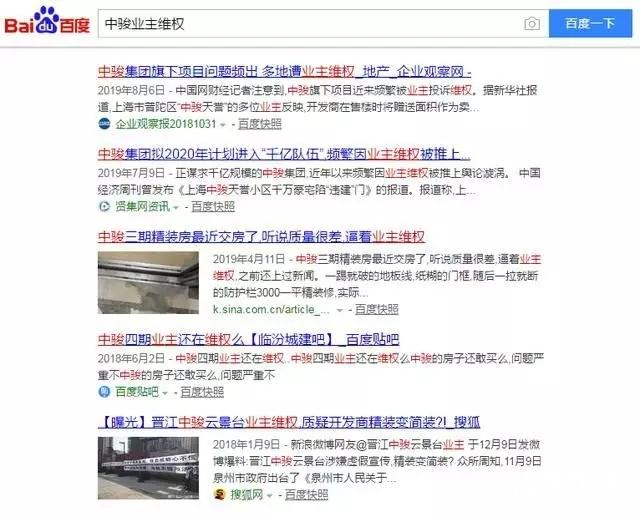Click 企业观察报 source favicon

pos(104,124)
